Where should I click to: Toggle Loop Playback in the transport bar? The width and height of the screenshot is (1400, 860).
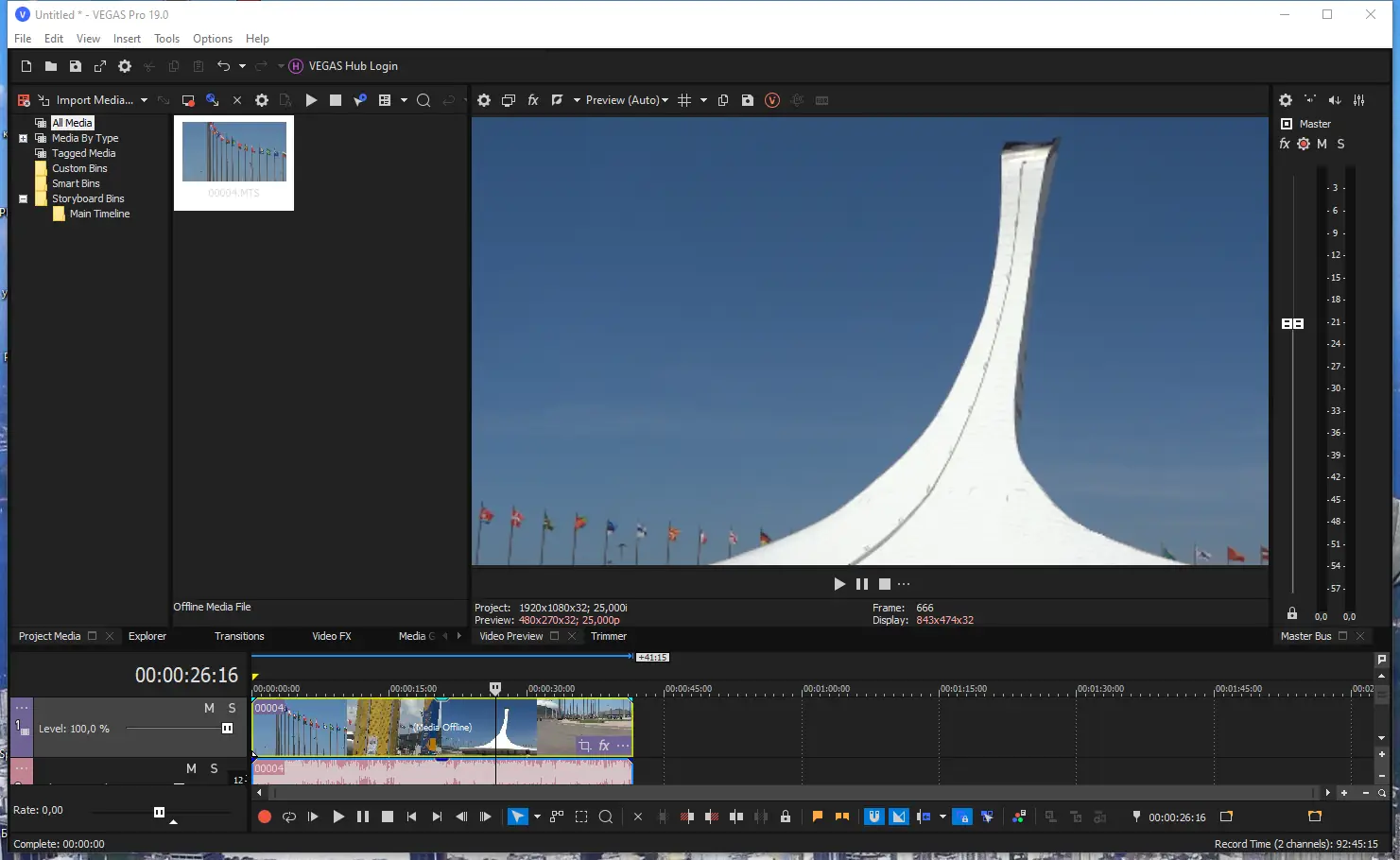tap(289, 817)
